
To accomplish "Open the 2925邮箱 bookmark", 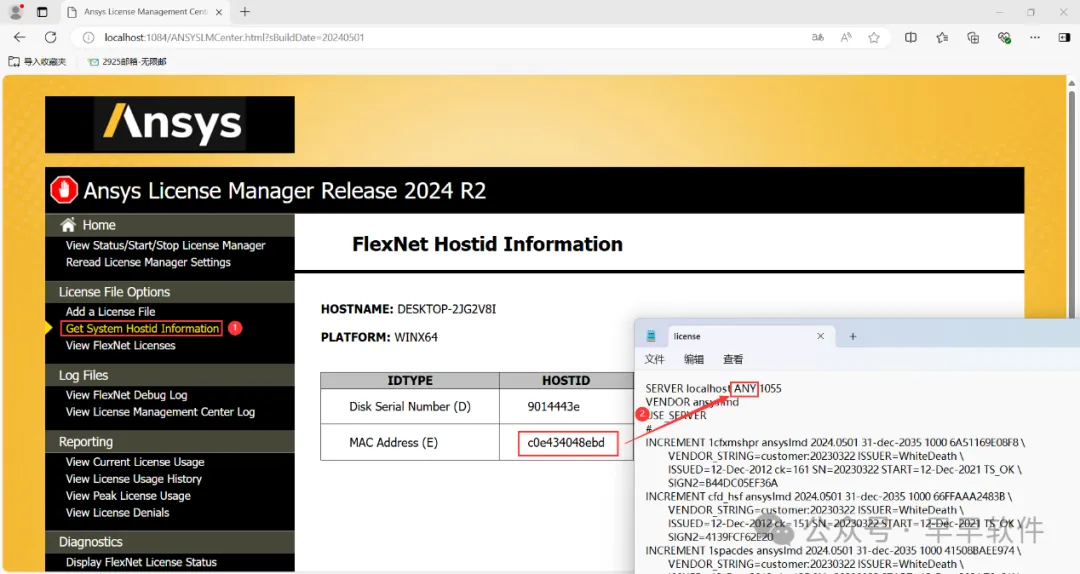I will tap(127, 61).
